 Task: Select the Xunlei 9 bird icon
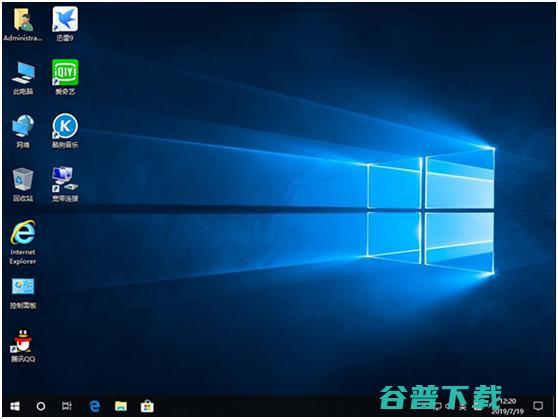[x=65, y=24]
